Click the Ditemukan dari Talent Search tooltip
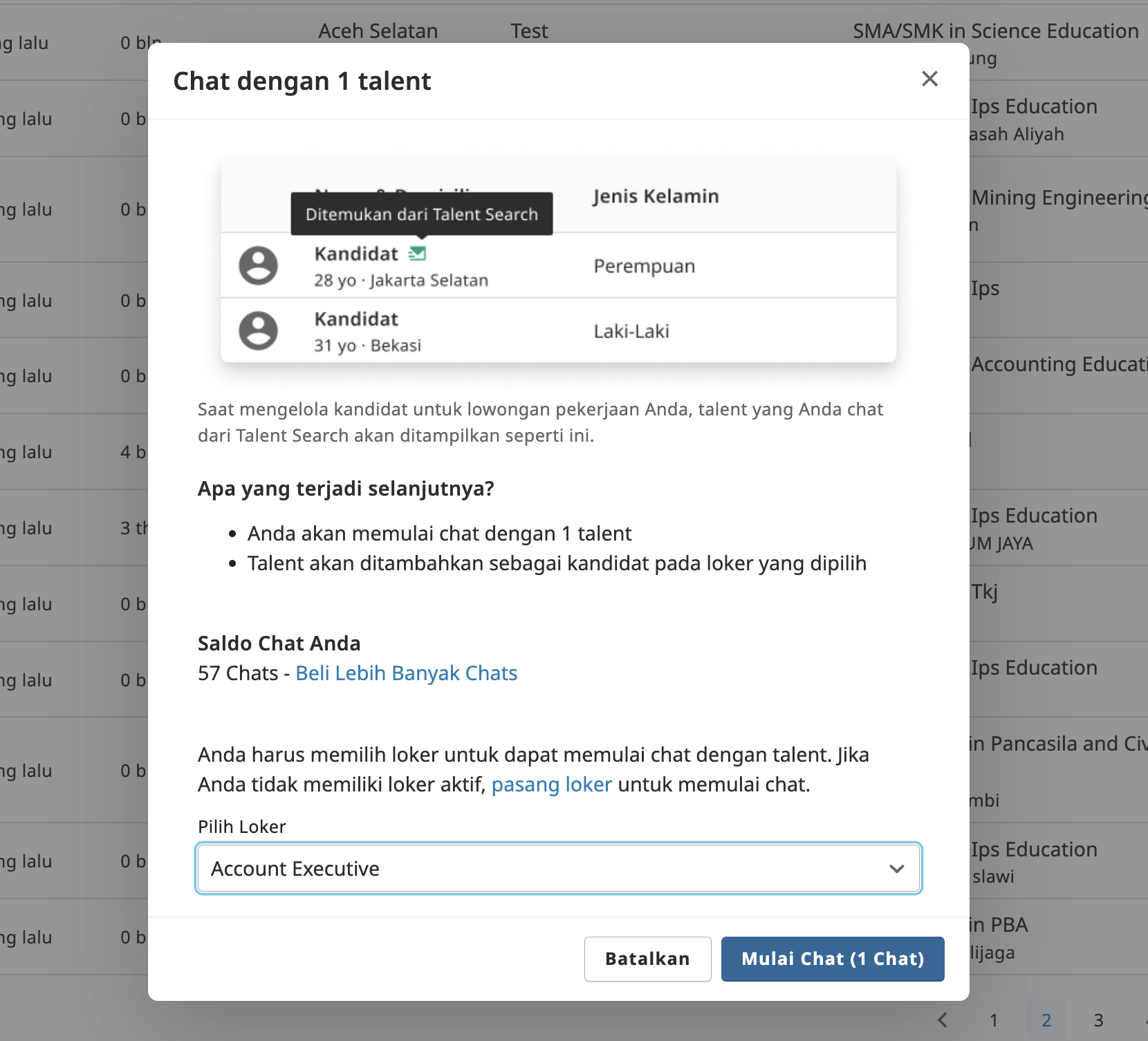The height and width of the screenshot is (1041, 1148). tap(421, 214)
